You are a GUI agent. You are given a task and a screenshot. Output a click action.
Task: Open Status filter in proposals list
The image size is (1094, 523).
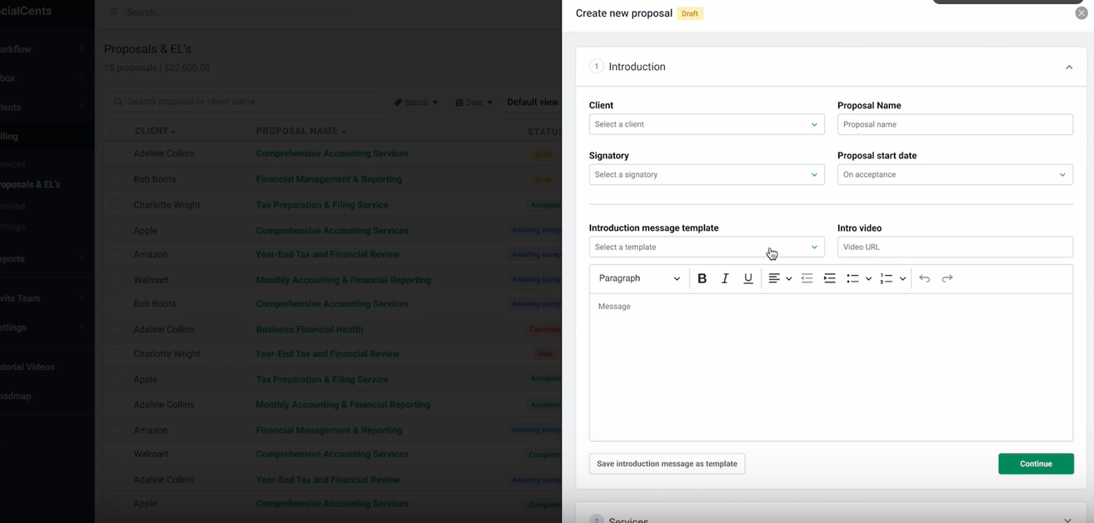tap(417, 103)
